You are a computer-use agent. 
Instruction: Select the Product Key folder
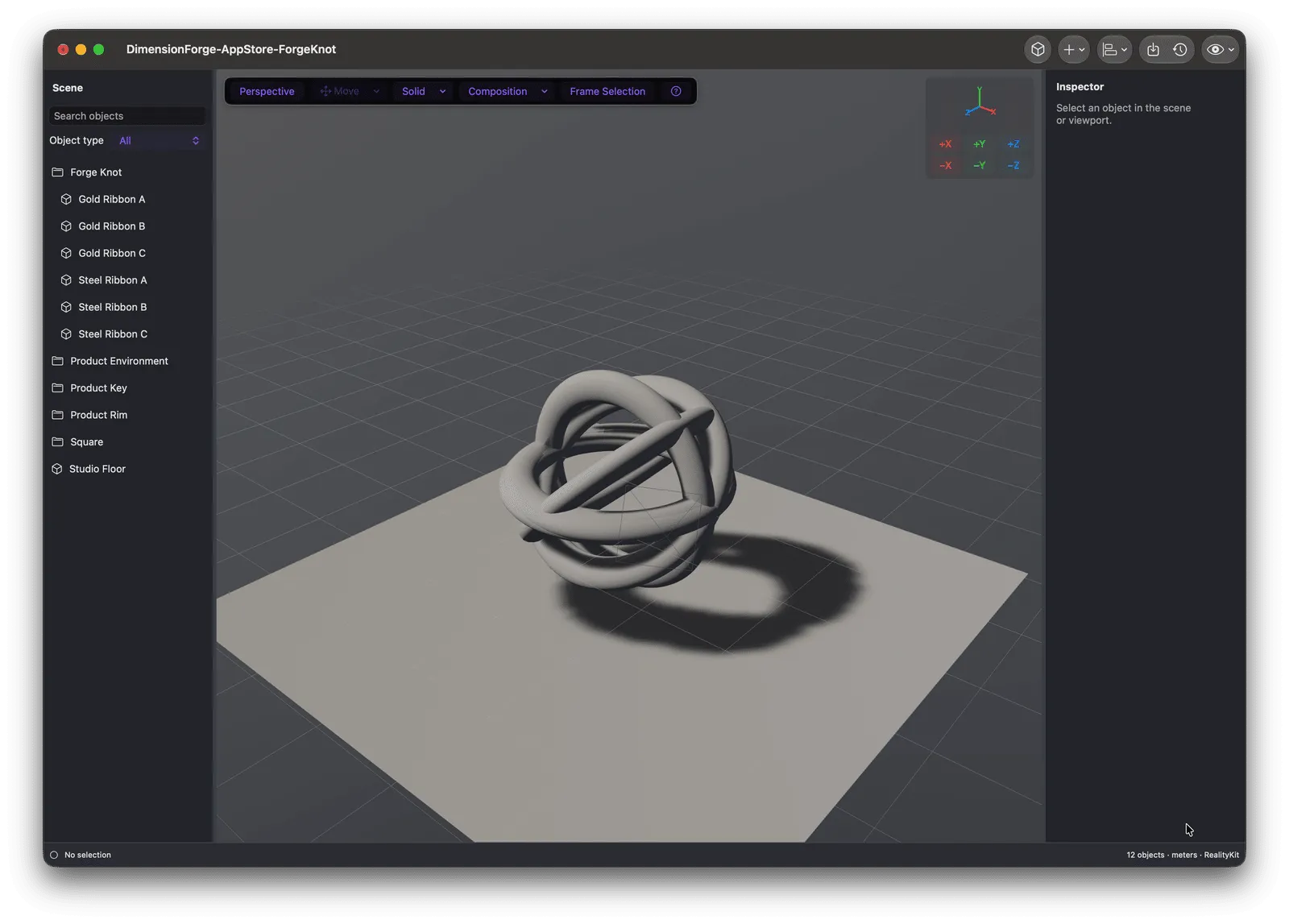[x=127, y=388]
